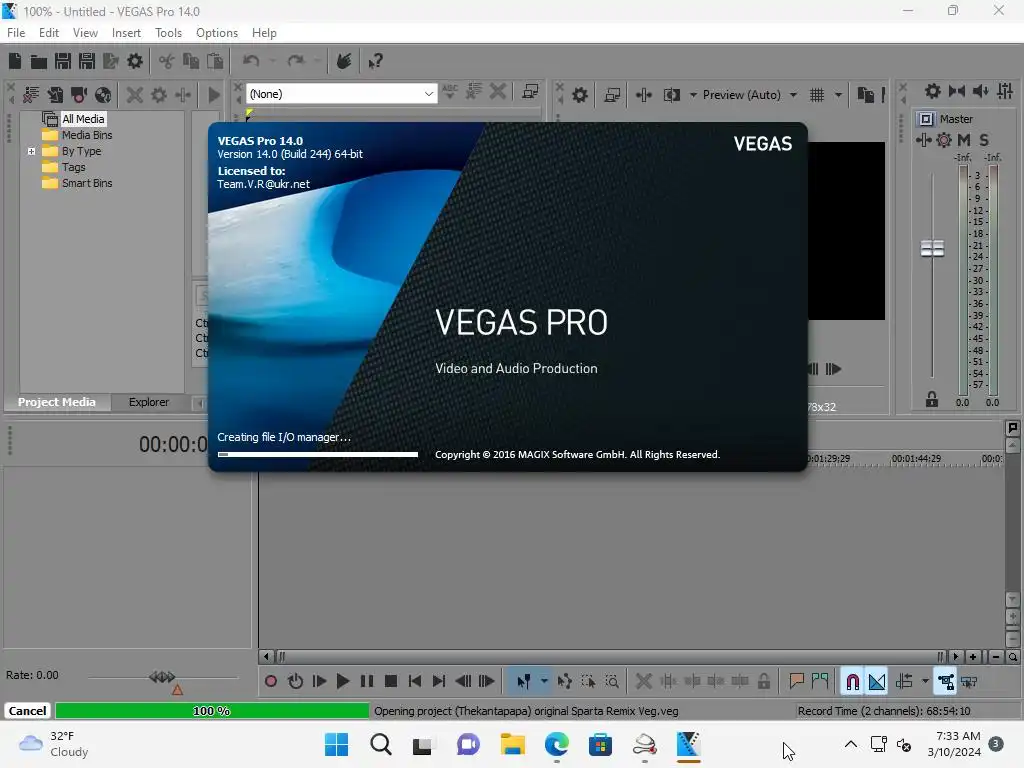Open the Auto Ripple dropdown arrow
Viewport: 1024px width, 768px height.
(x=925, y=682)
